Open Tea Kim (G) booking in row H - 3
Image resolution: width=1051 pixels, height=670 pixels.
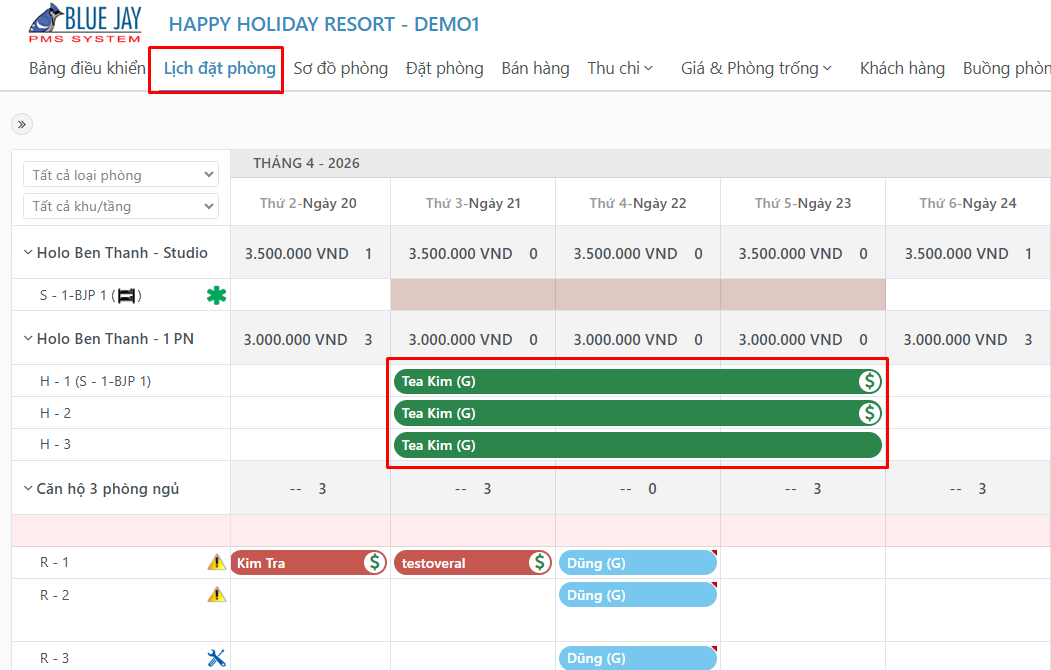click(x=637, y=445)
